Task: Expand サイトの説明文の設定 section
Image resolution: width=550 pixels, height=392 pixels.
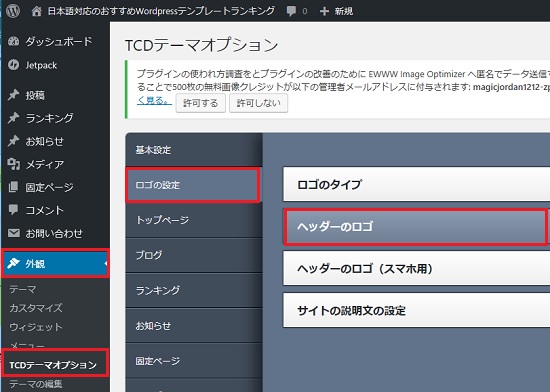Action: tap(416, 310)
